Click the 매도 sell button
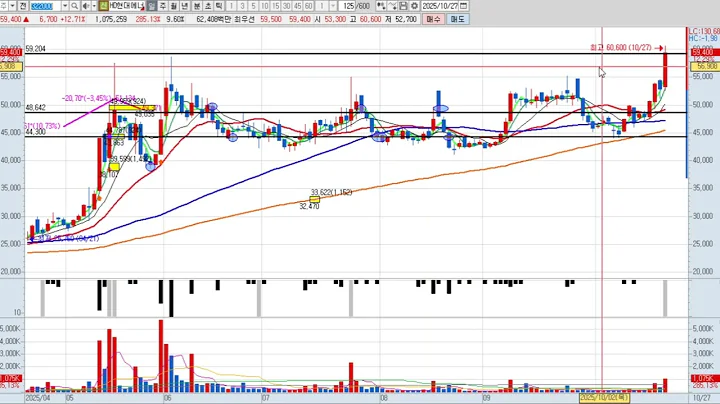 (457, 19)
